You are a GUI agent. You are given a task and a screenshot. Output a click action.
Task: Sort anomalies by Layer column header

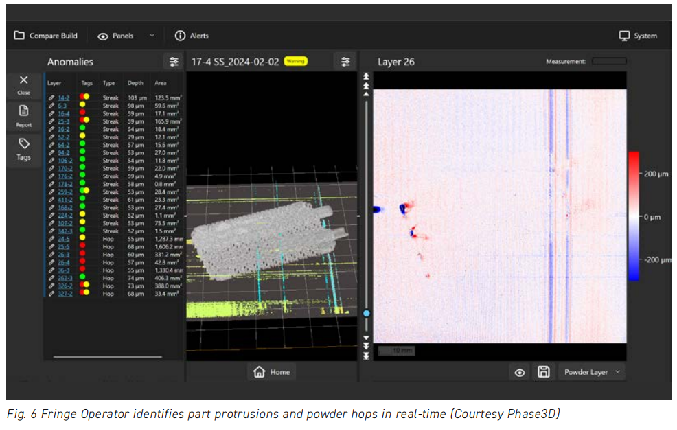point(54,83)
